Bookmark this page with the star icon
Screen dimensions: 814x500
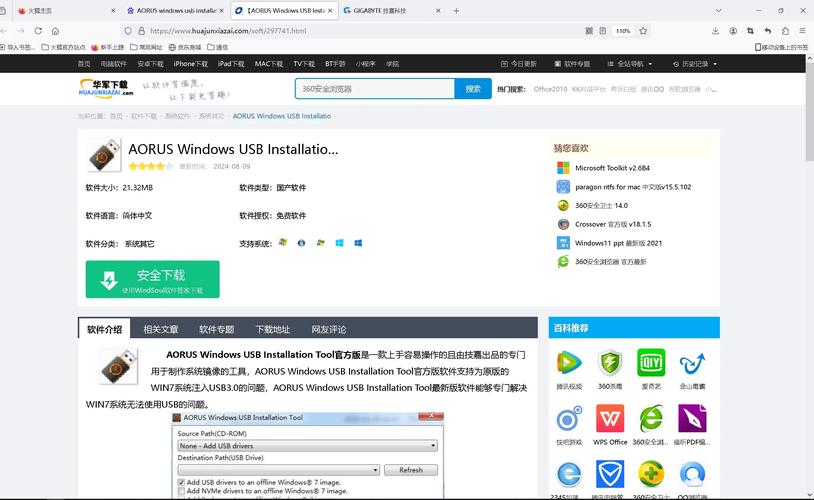click(643, 31)
